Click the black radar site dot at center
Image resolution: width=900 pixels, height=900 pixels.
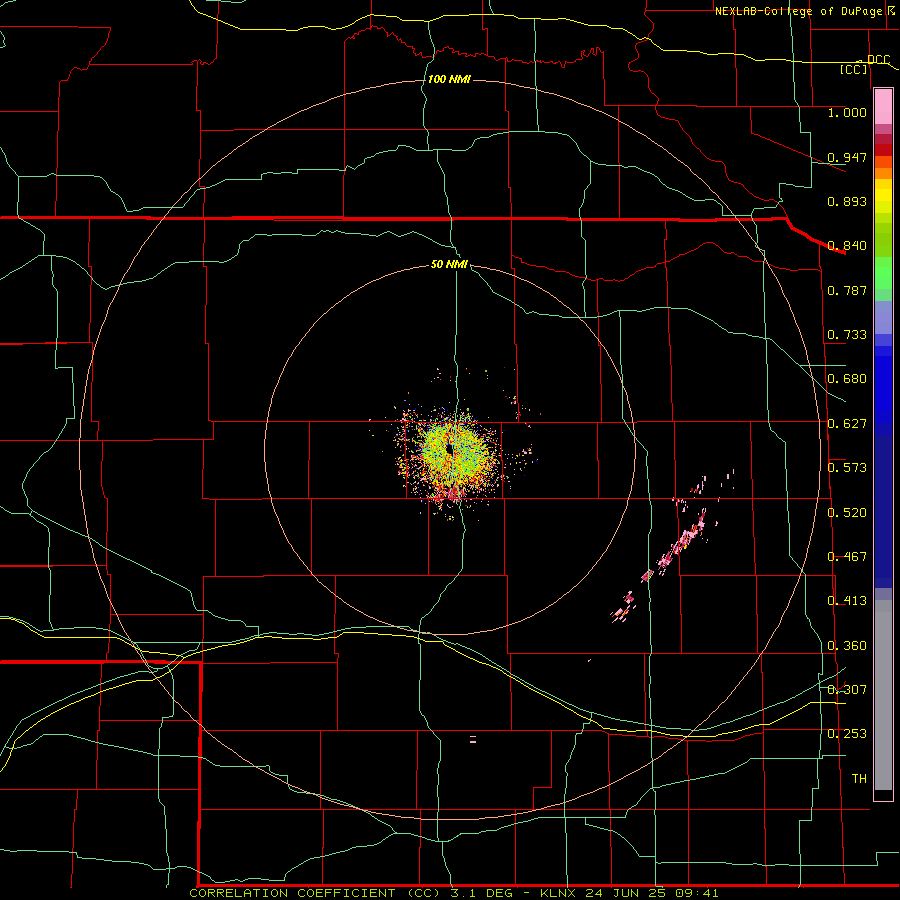(x=450, y=449)
